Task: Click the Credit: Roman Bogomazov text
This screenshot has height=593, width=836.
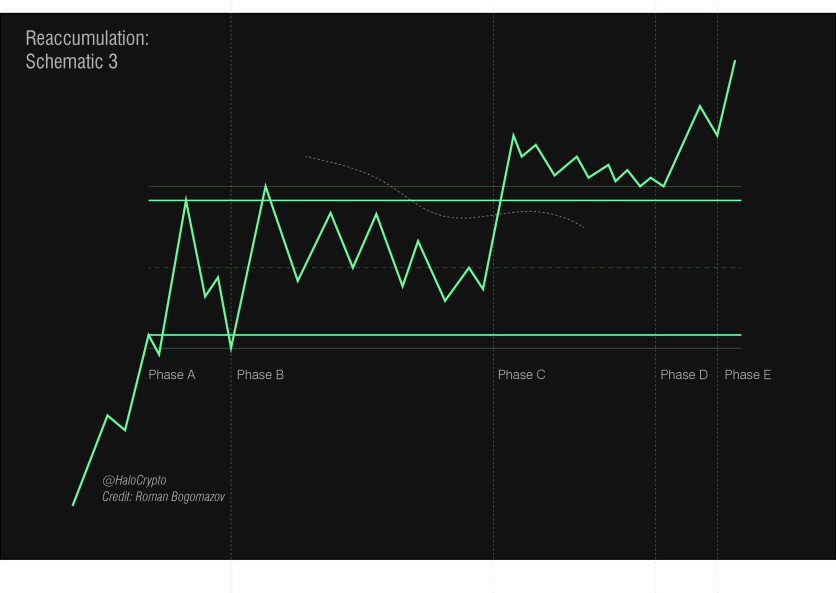Action: (164, 497)
